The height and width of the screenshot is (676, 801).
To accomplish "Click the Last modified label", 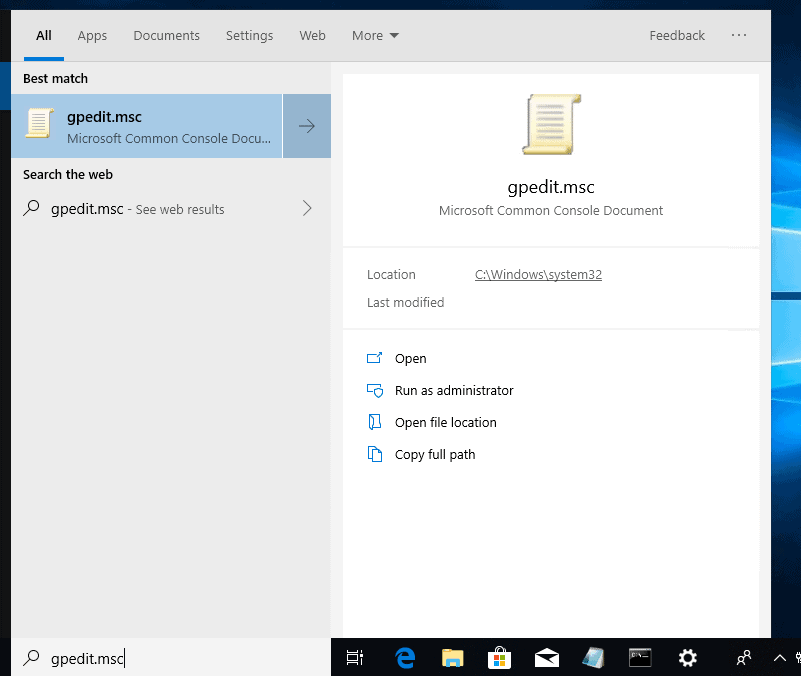I will coord(406,302).
